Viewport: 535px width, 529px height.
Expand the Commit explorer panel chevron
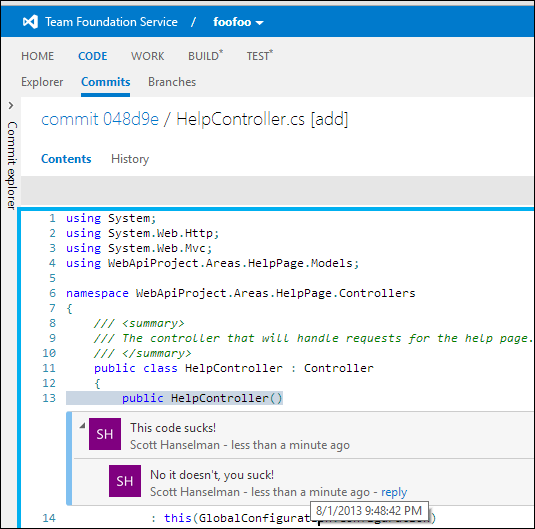[11, 106]
